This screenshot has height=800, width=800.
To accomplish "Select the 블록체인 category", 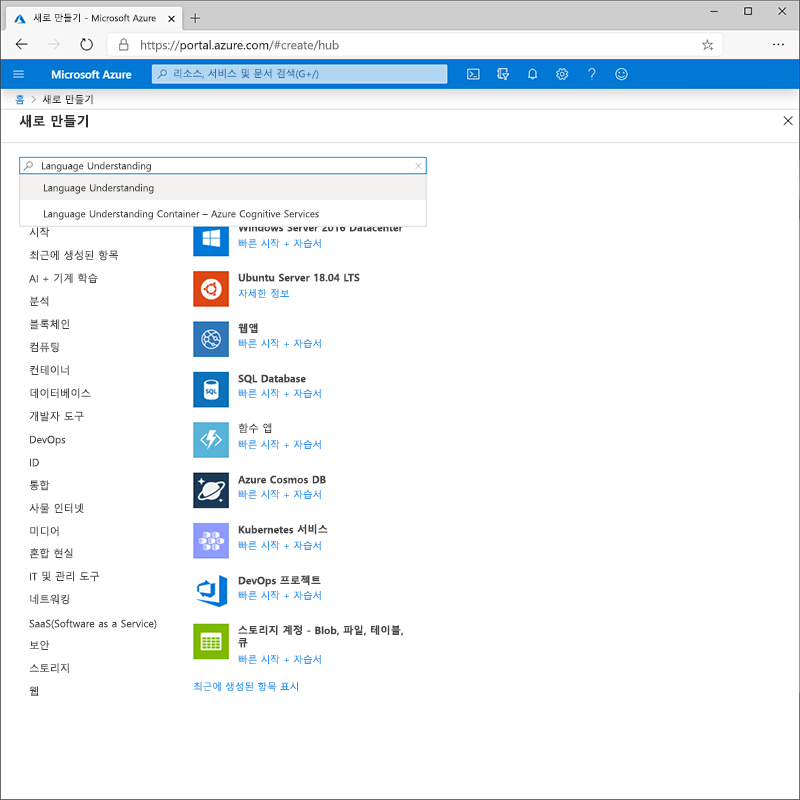I will [49, 324].
